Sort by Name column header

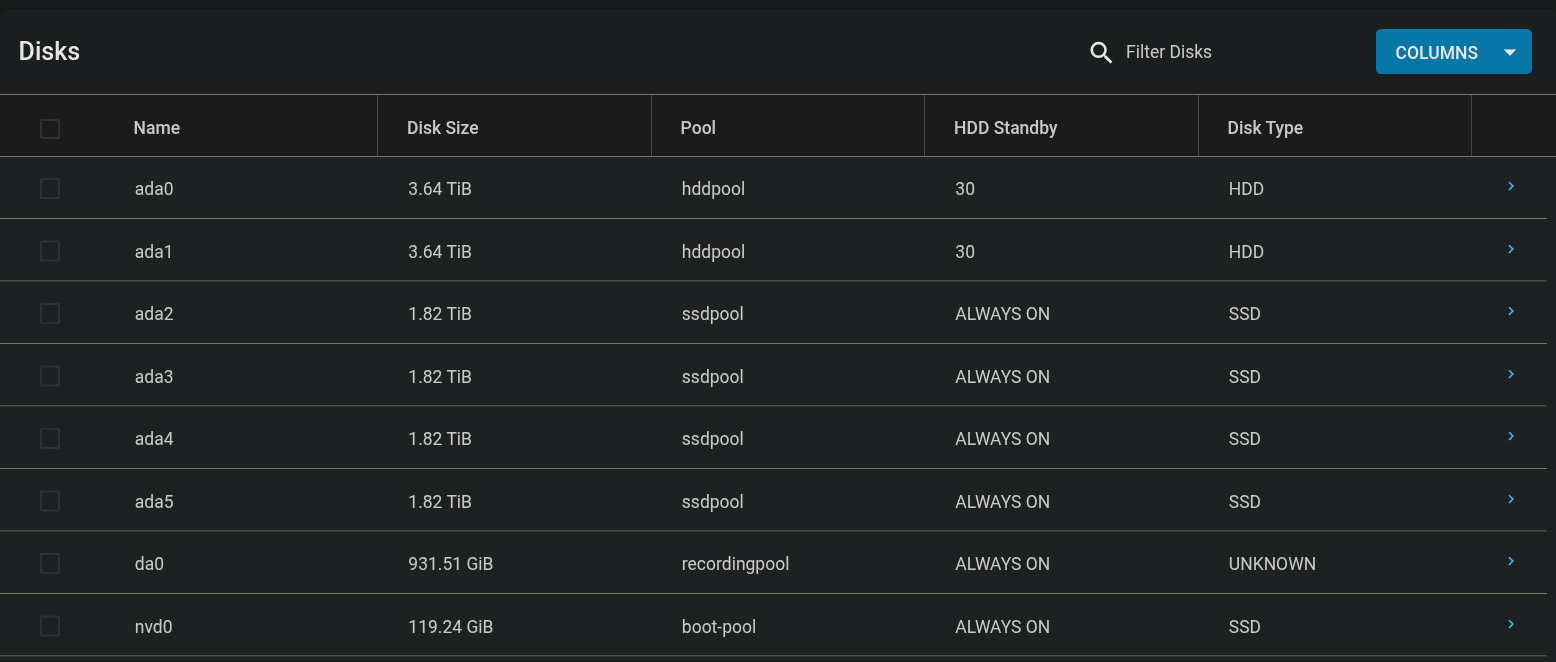[x=157, y=128]
